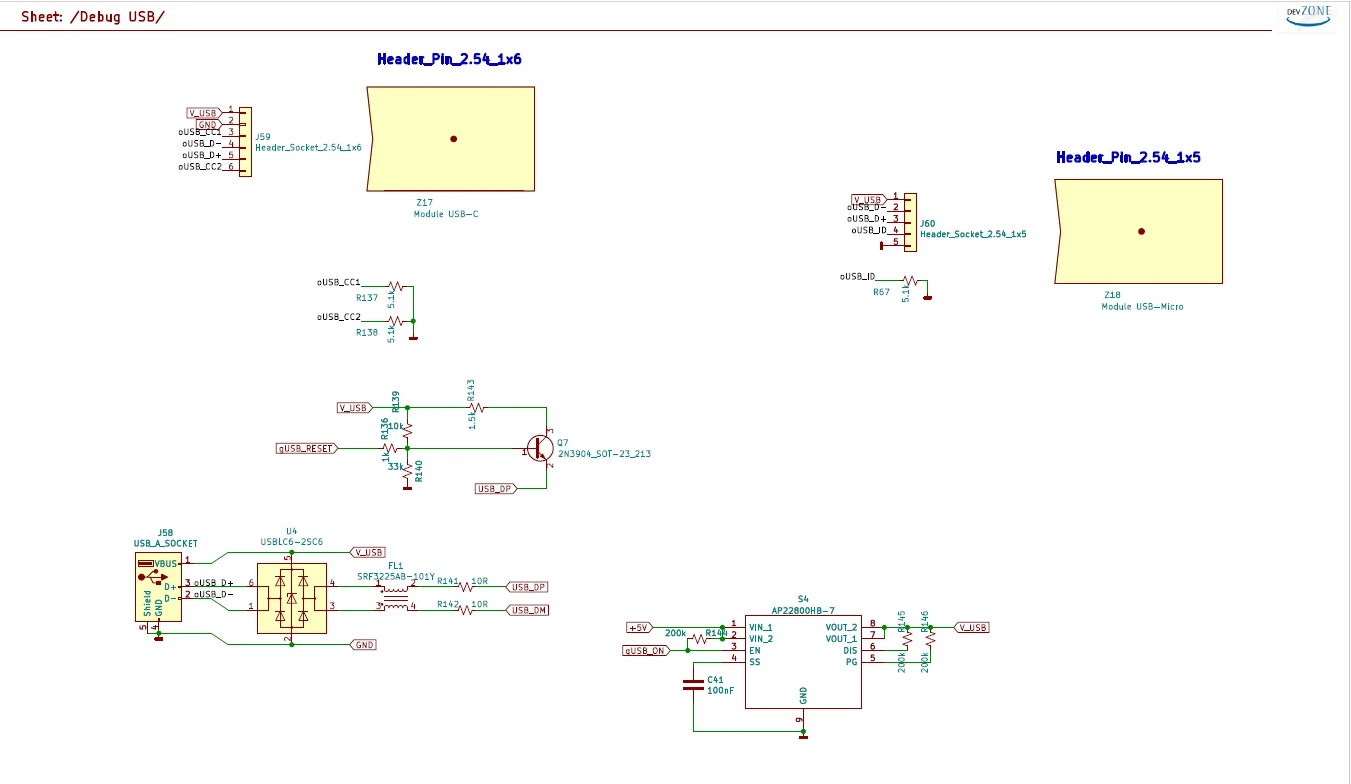Select the Q7 2N3904 transistor symbol
This screenshot has height=784, width=1351.
tap(541, 449)
